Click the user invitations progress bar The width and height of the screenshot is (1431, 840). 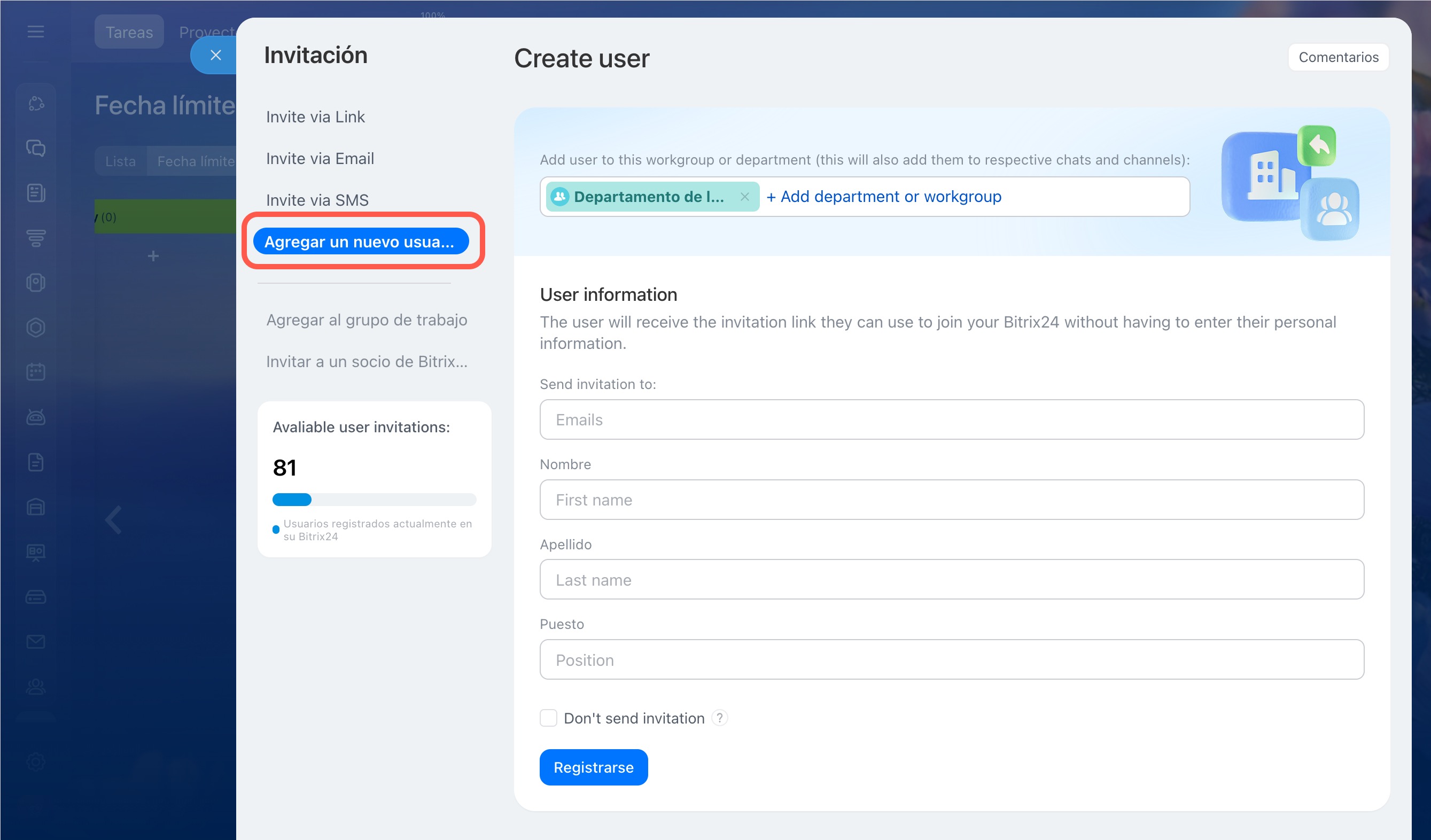tap(374, 500)
